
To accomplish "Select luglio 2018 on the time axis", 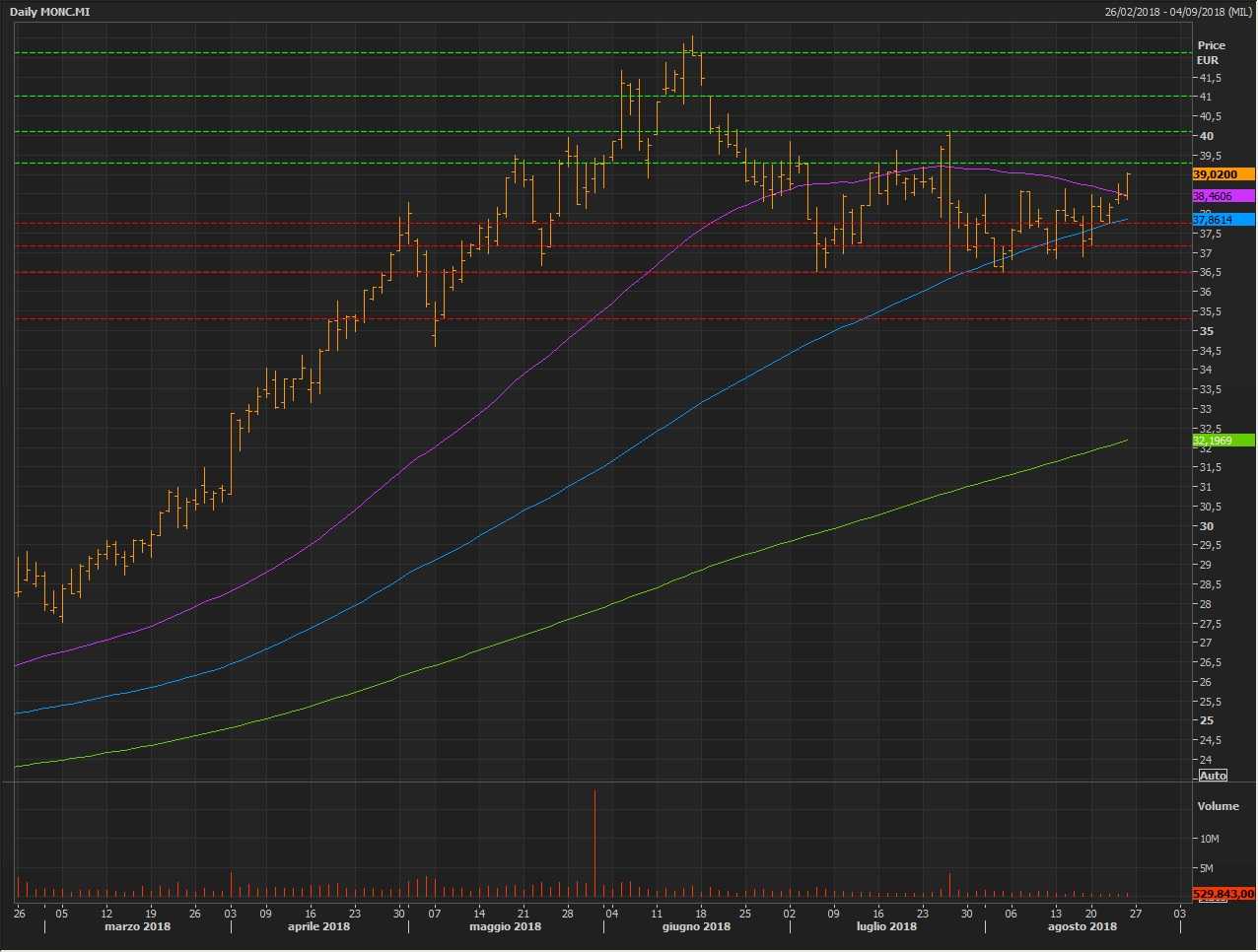I will coord(885,926).
